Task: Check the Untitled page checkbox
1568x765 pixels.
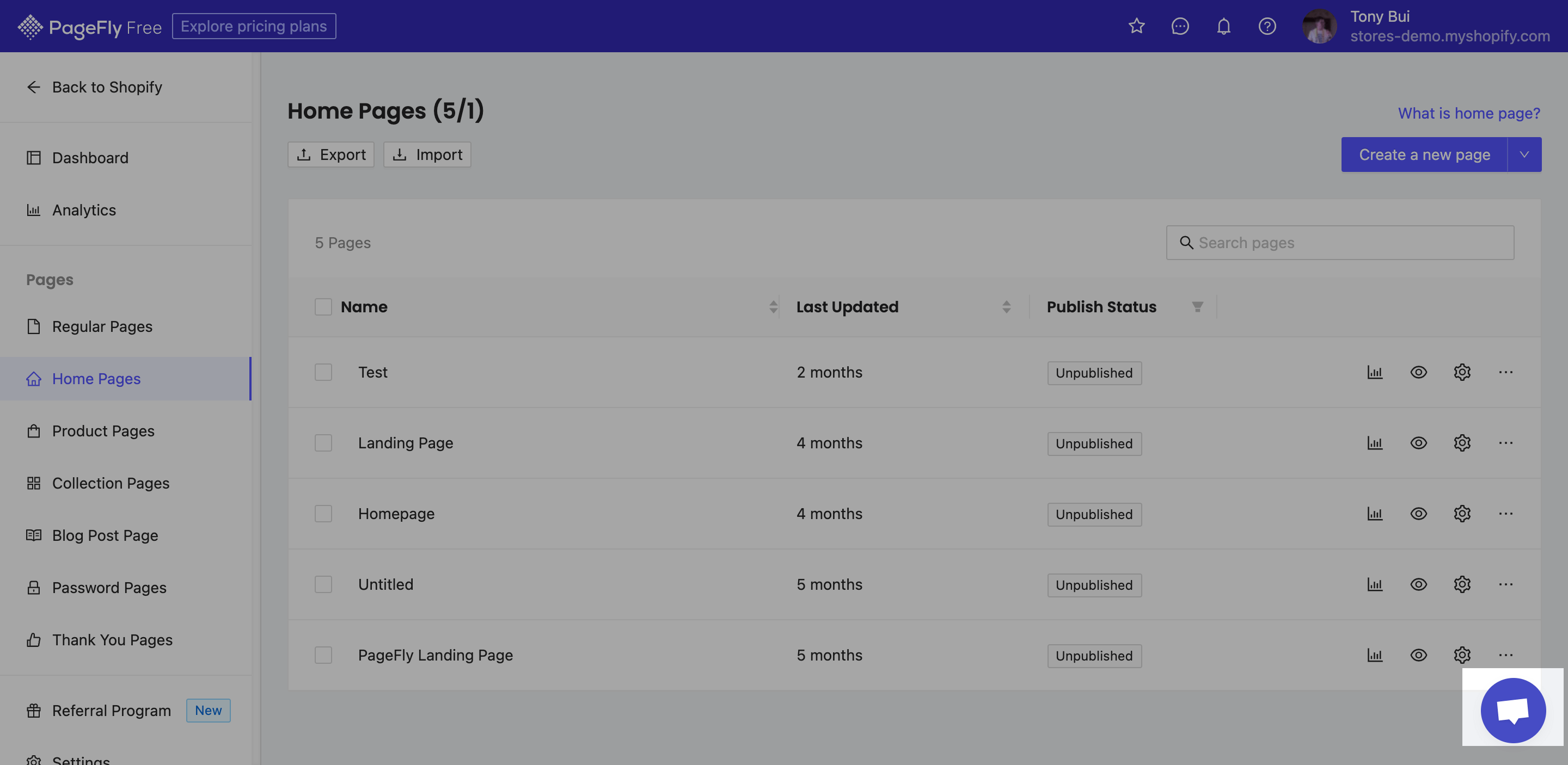Action: [323, 584]
